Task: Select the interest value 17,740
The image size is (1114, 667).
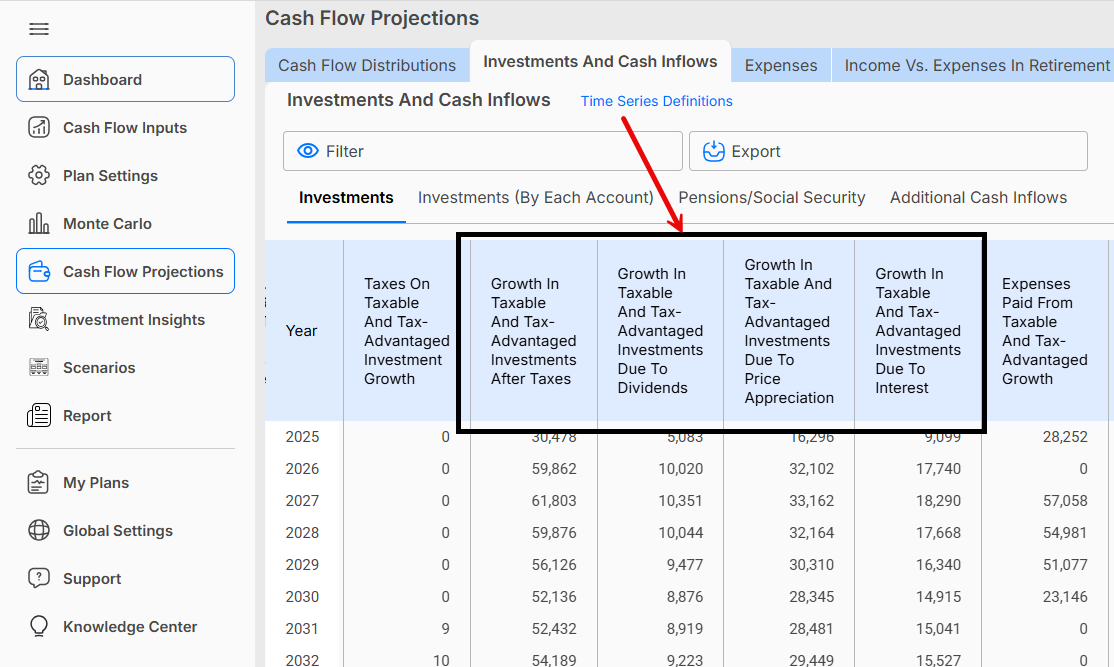Action: click(939, 469)
